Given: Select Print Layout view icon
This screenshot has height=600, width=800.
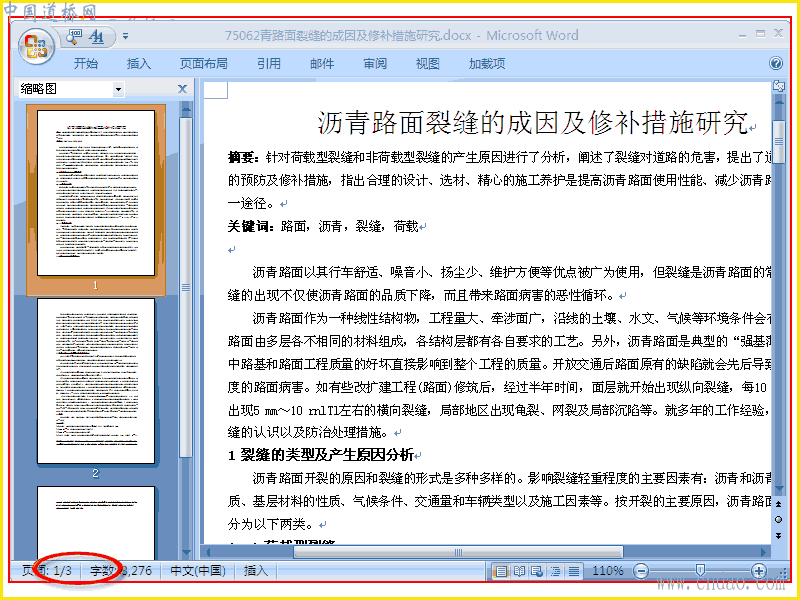Looking at the screenshot, I should click(502, 571).
